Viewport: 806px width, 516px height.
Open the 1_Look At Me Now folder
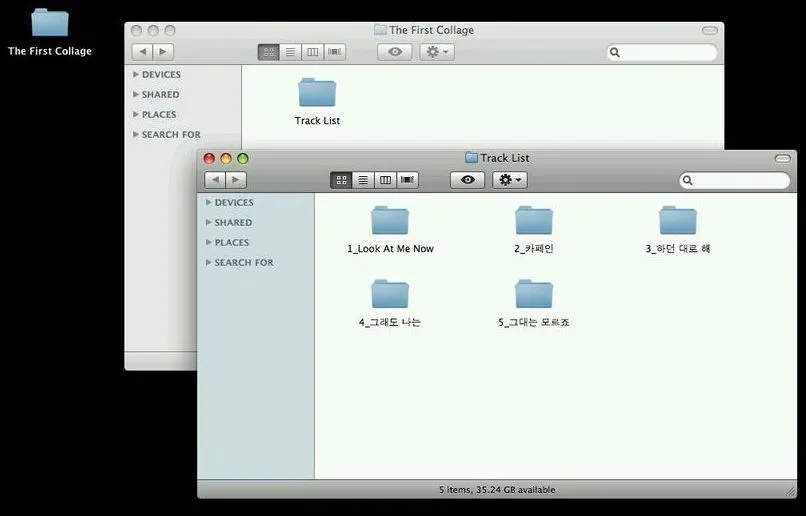390,221
